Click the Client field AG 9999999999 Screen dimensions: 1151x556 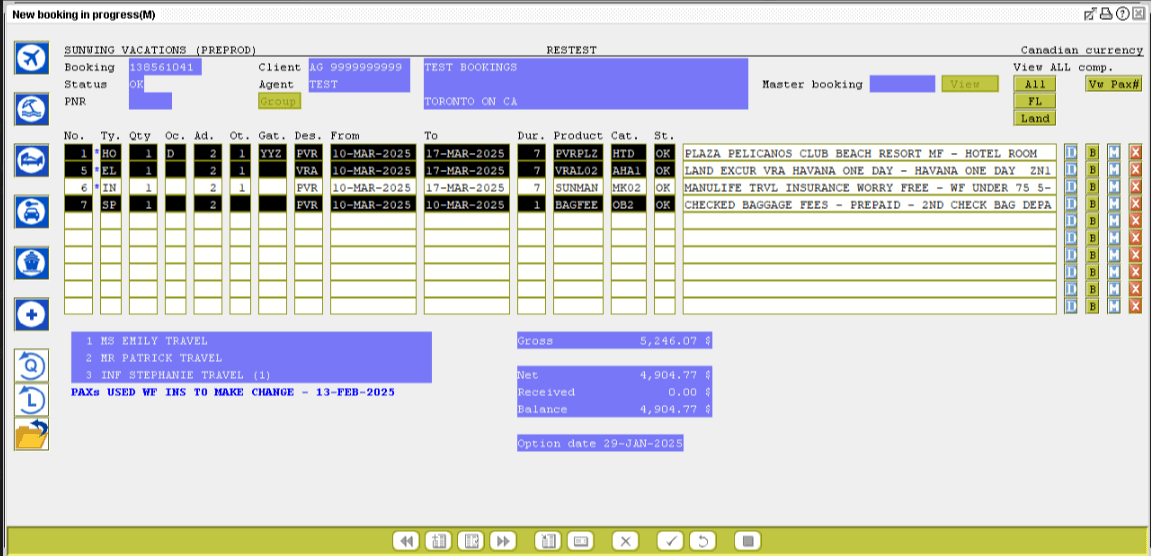click(359, 67)
